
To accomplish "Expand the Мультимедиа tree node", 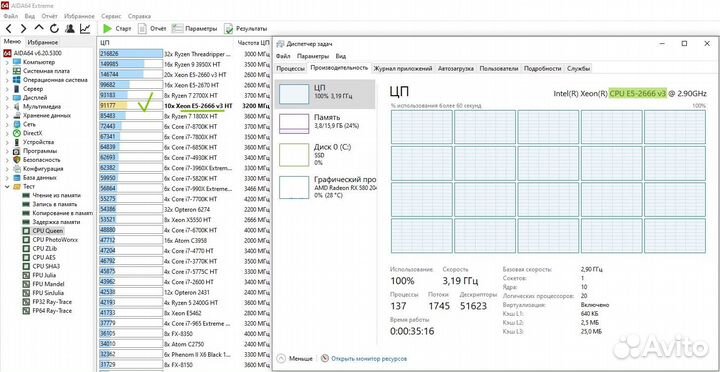I will pyautogui.click(x=7, y=107).
